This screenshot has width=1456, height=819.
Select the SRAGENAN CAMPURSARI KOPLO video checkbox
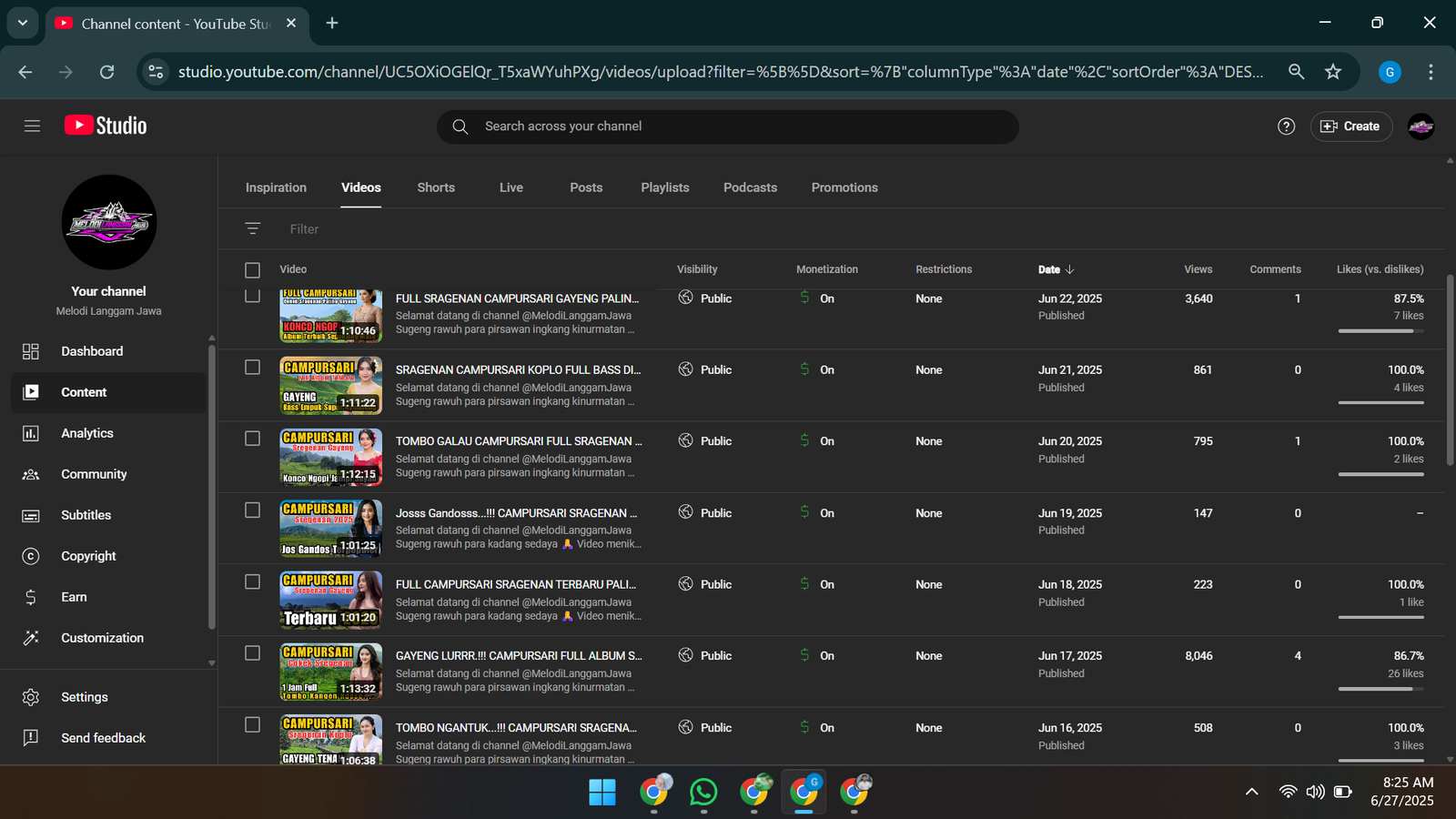pos(252,367)
